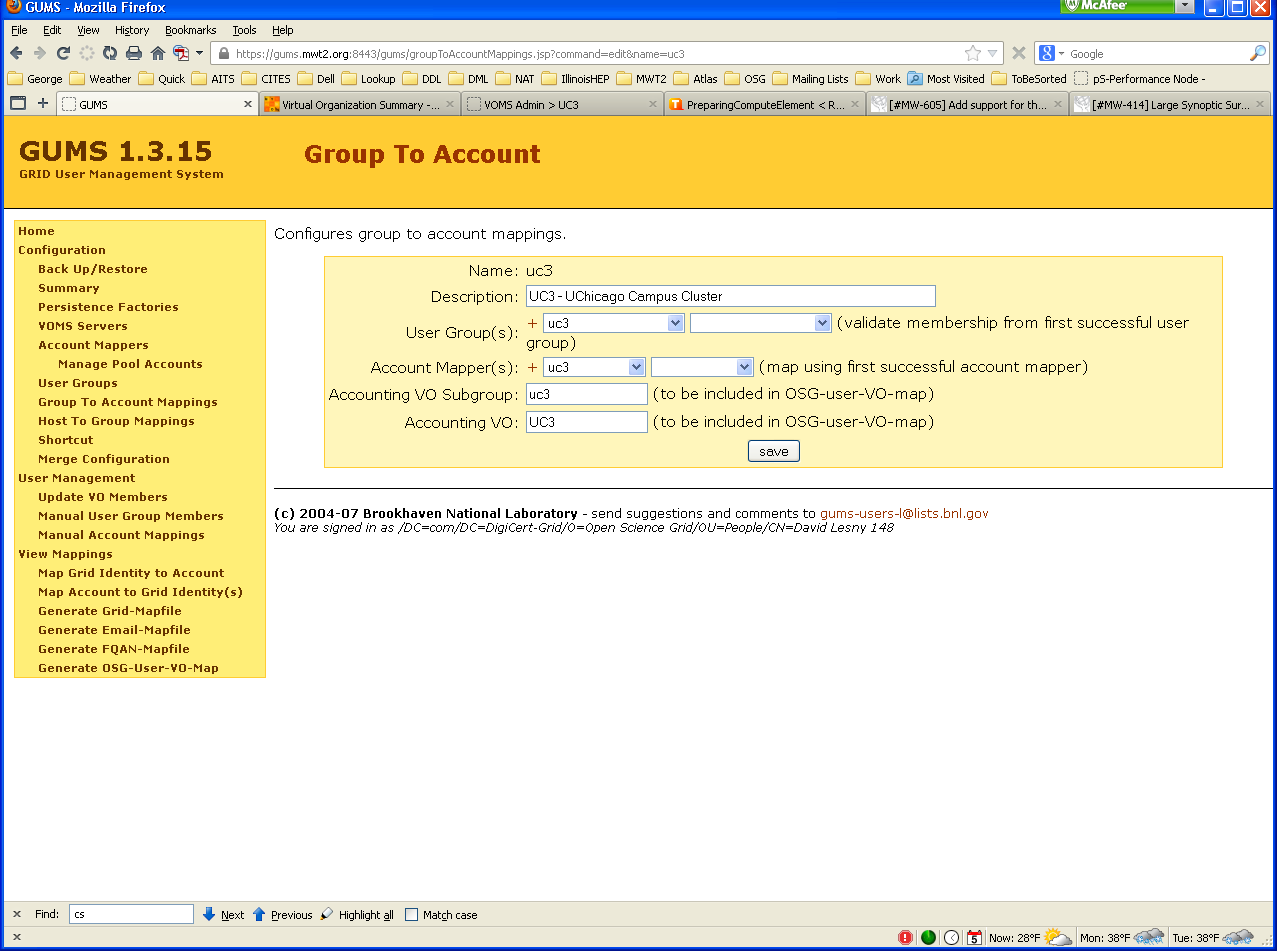Click the green status indicator in the status bar
Viewport: 1277px width, 951px height.
click(928, 937)
